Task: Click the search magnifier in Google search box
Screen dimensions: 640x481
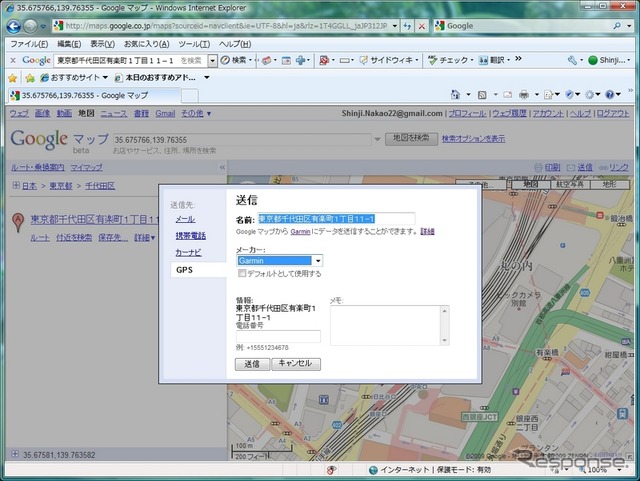Action: pyautogui.click(x=617, y=26)
